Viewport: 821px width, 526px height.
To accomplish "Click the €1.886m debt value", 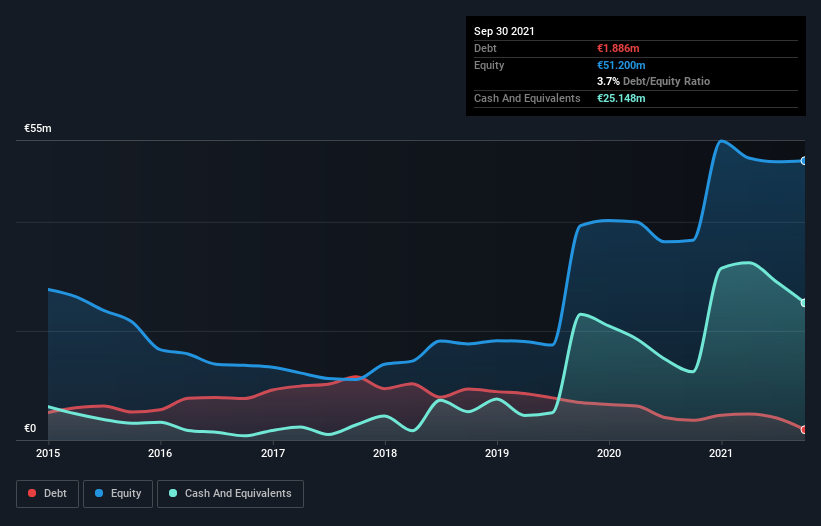I will click(x=618, y=48).
